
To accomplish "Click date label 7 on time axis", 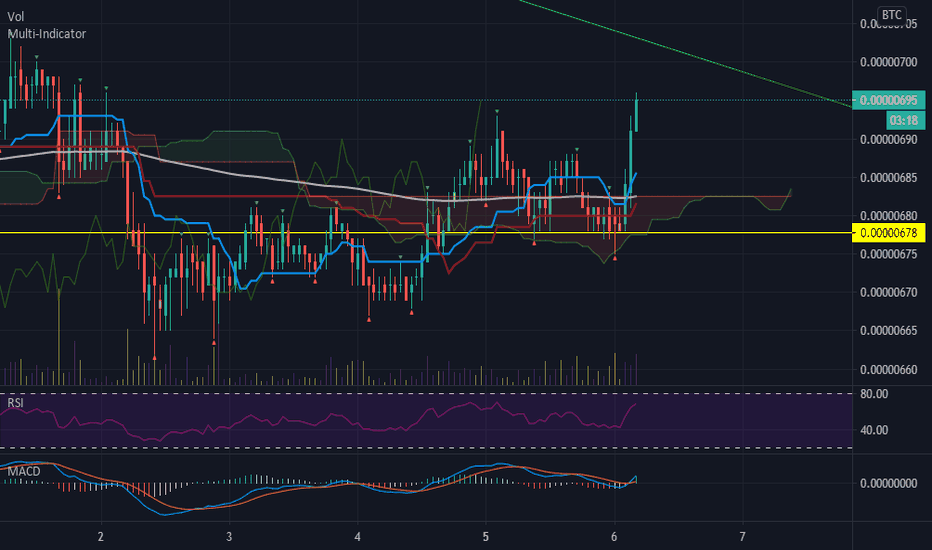I will click(742, 537).
